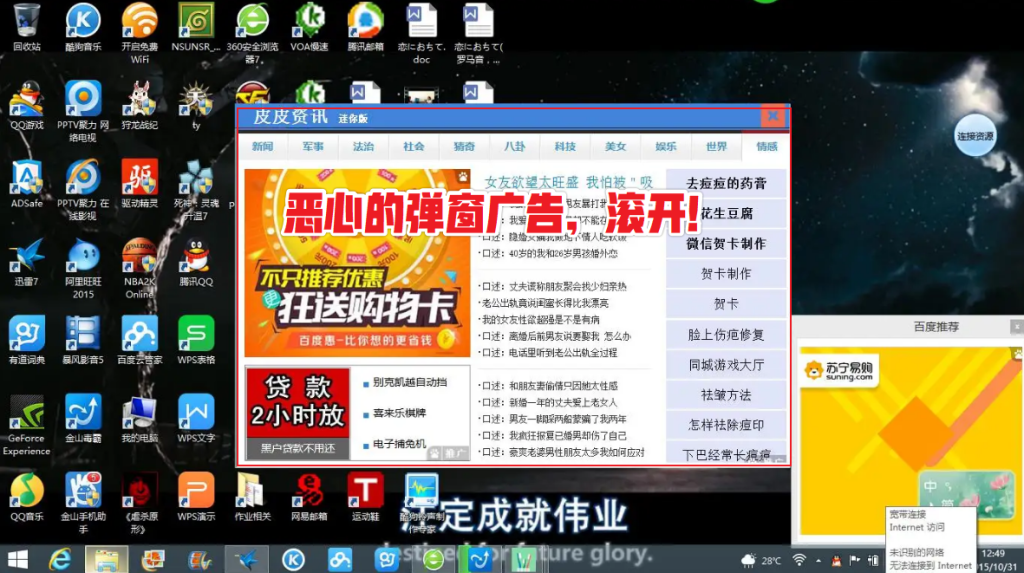The image size is (1024, 573).
Task: Click headline 电话里听到老公出轨全过程
Action: click(548, 352)
